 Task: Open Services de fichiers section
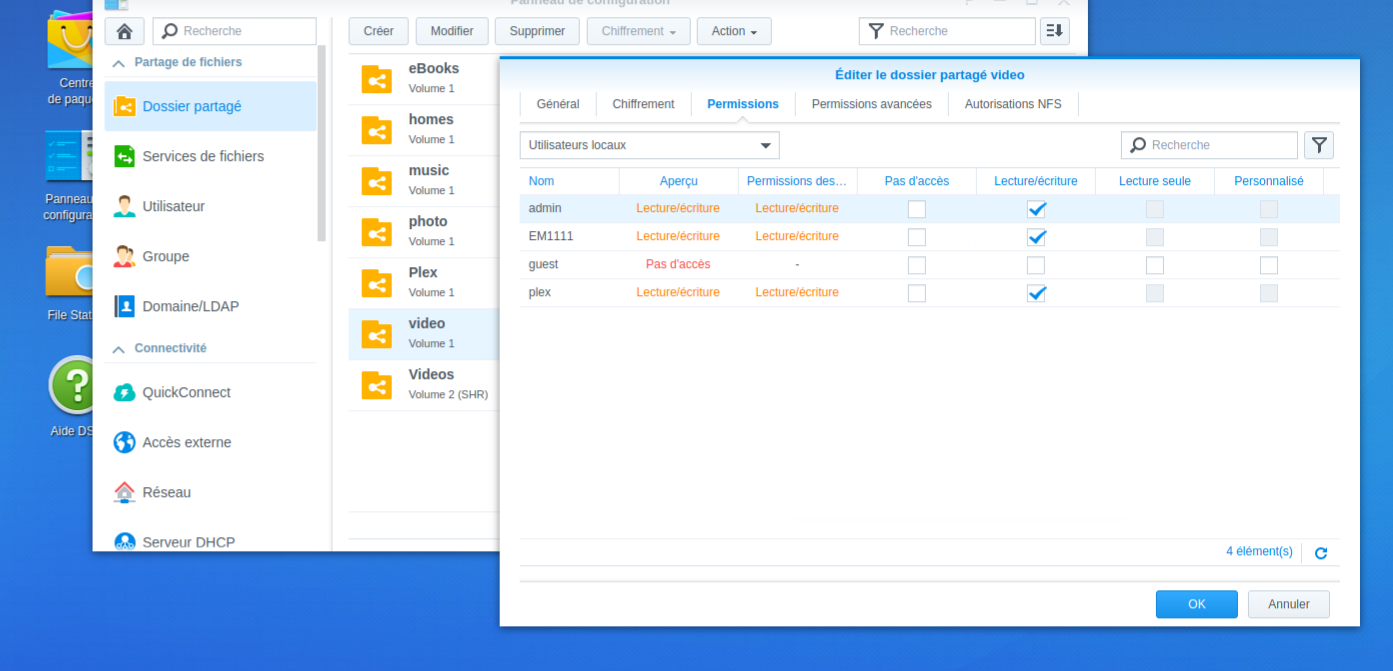point(203,156)
